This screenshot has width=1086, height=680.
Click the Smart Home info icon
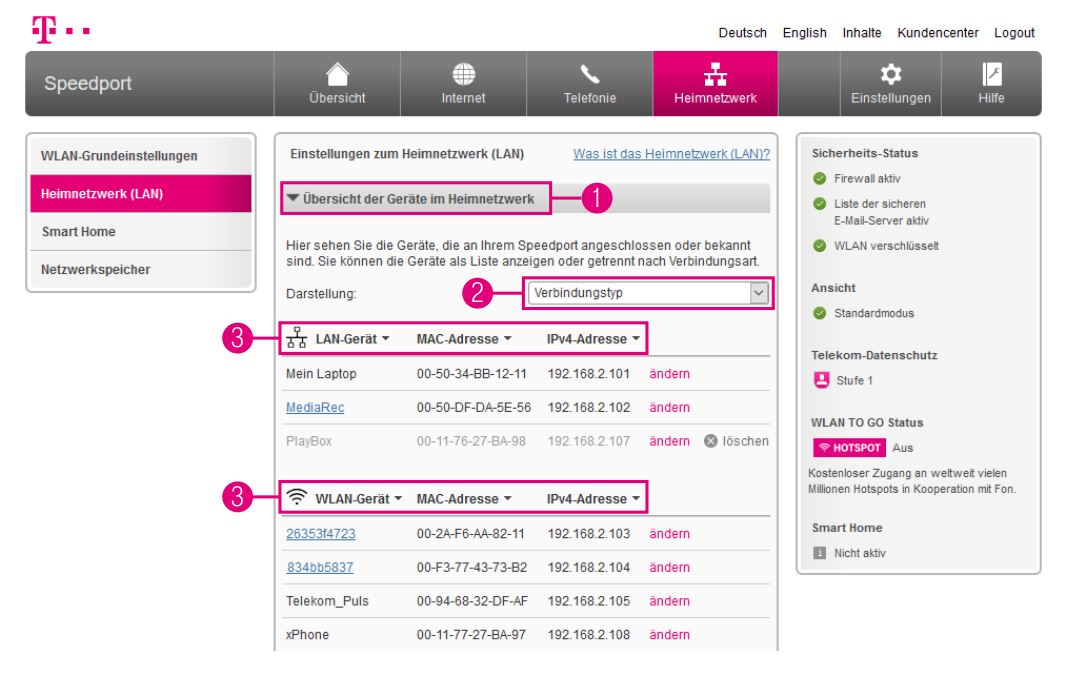(819, 553)
